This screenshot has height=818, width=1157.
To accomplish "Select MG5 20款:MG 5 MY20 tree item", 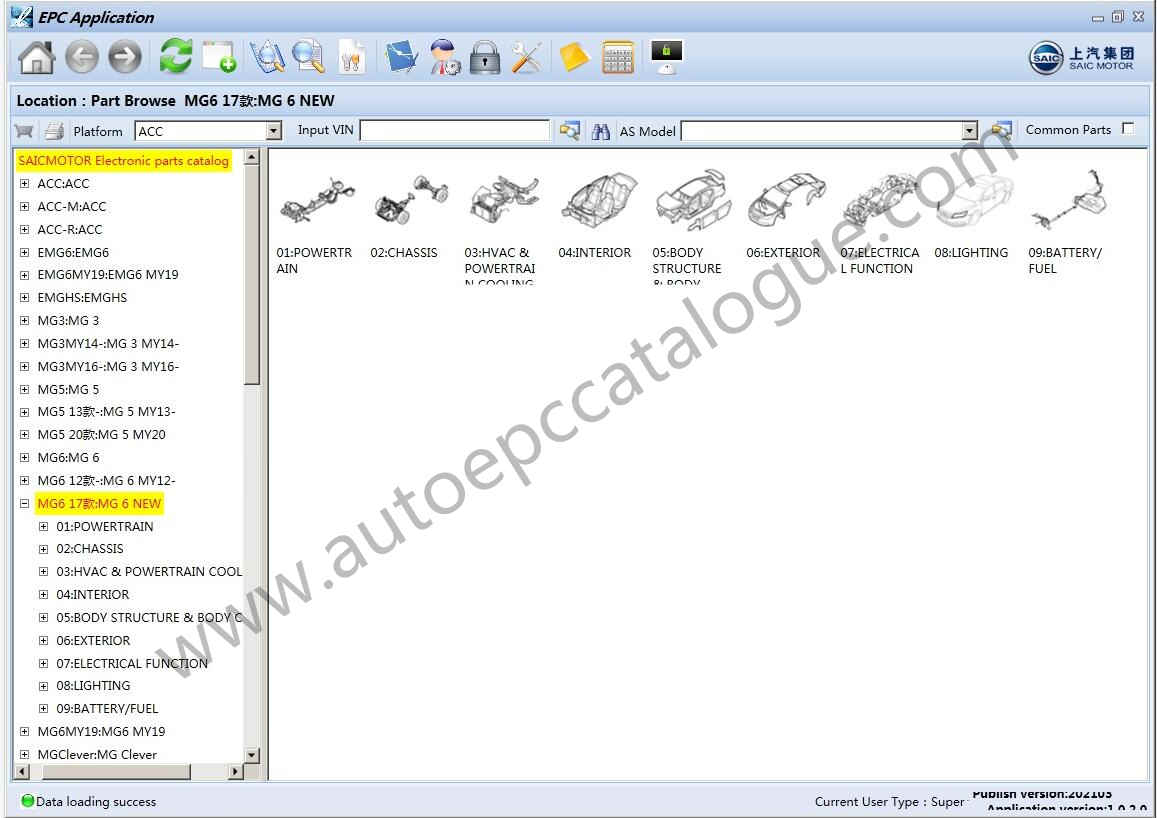I will point(101,434).
